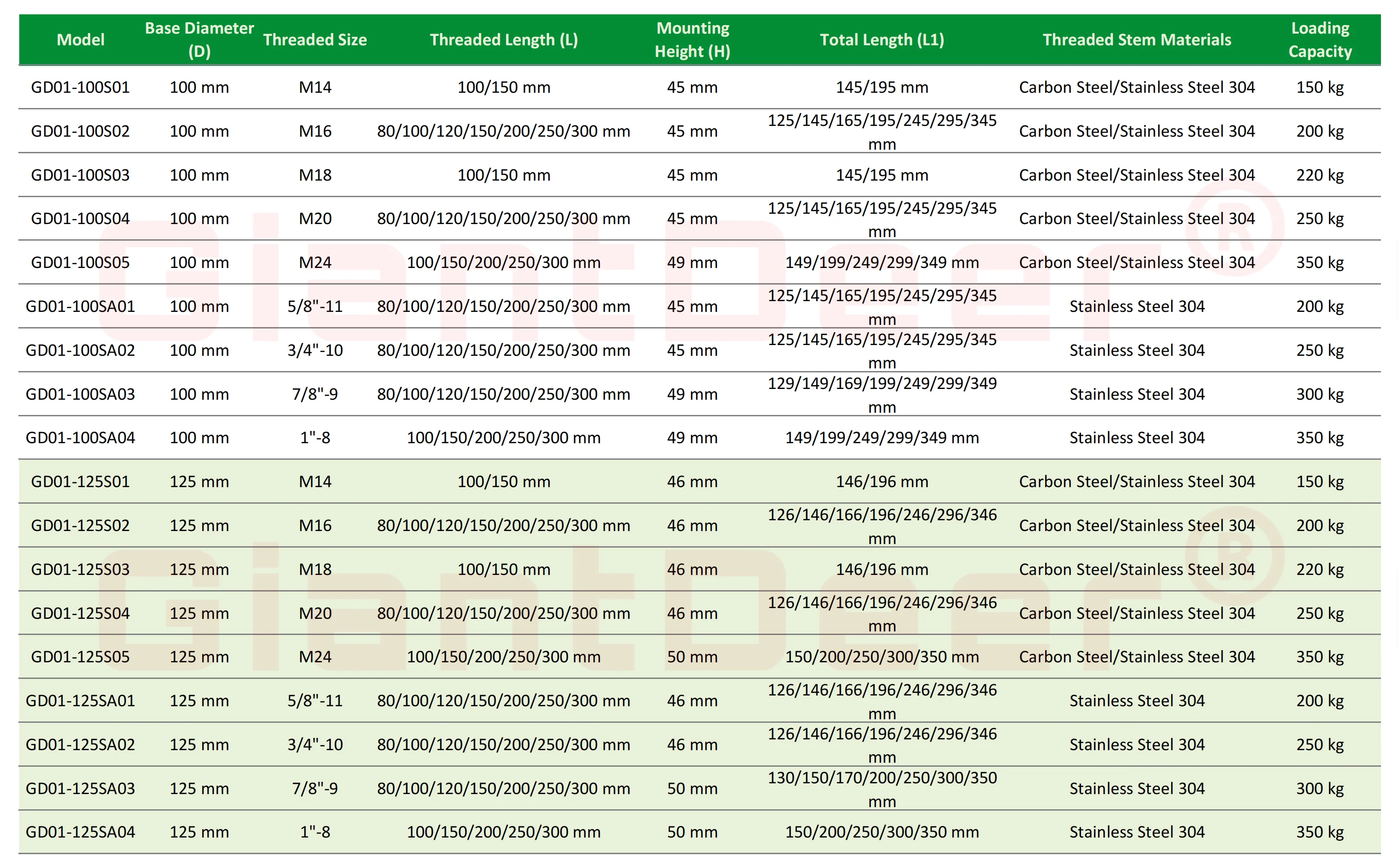The image size is (1398, 868).
Task: Click the 5/8"-11 cell in GD01-100SA01 row
Action: (x=315, y=307)
